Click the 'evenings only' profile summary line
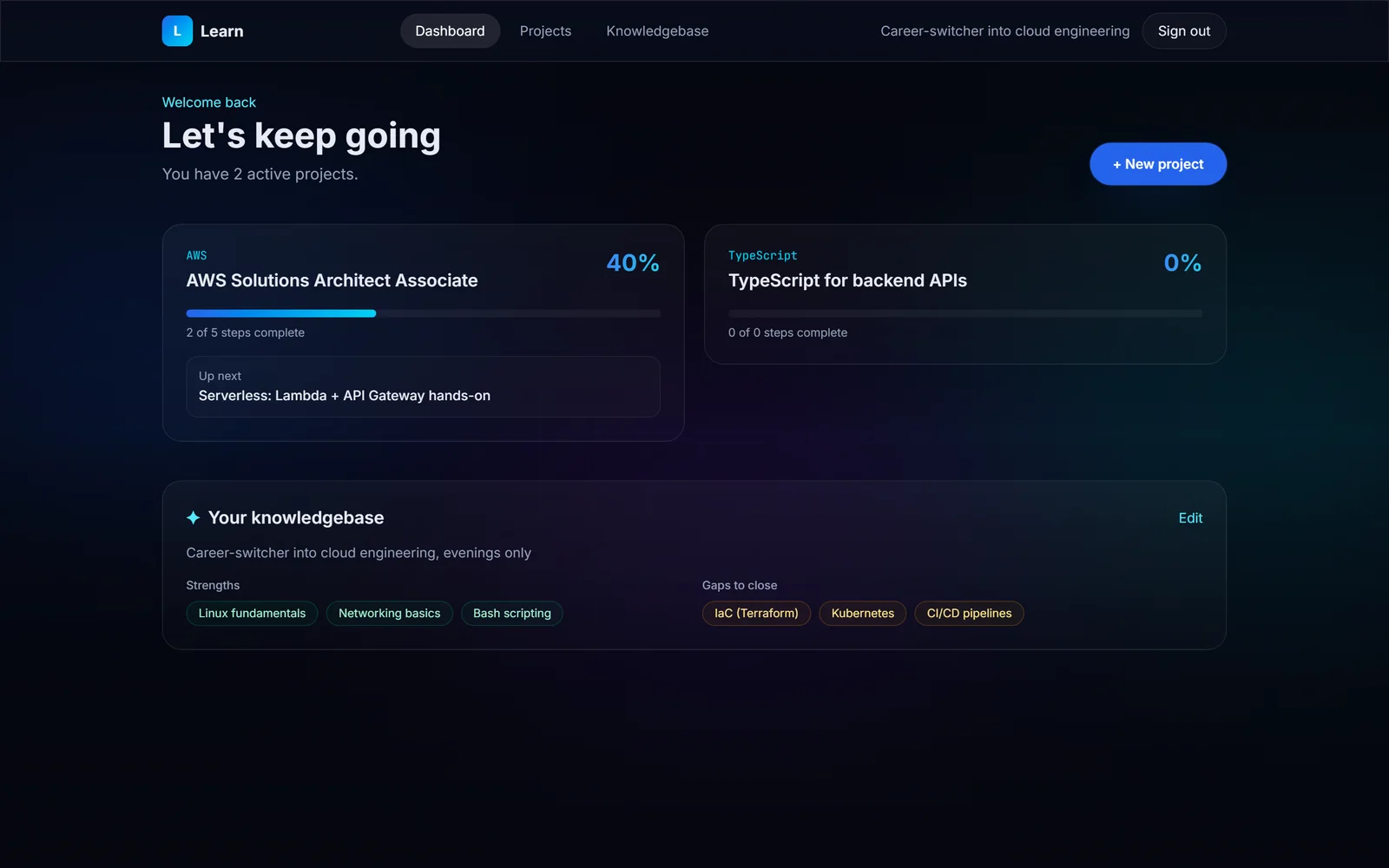 tap(359, 553)
